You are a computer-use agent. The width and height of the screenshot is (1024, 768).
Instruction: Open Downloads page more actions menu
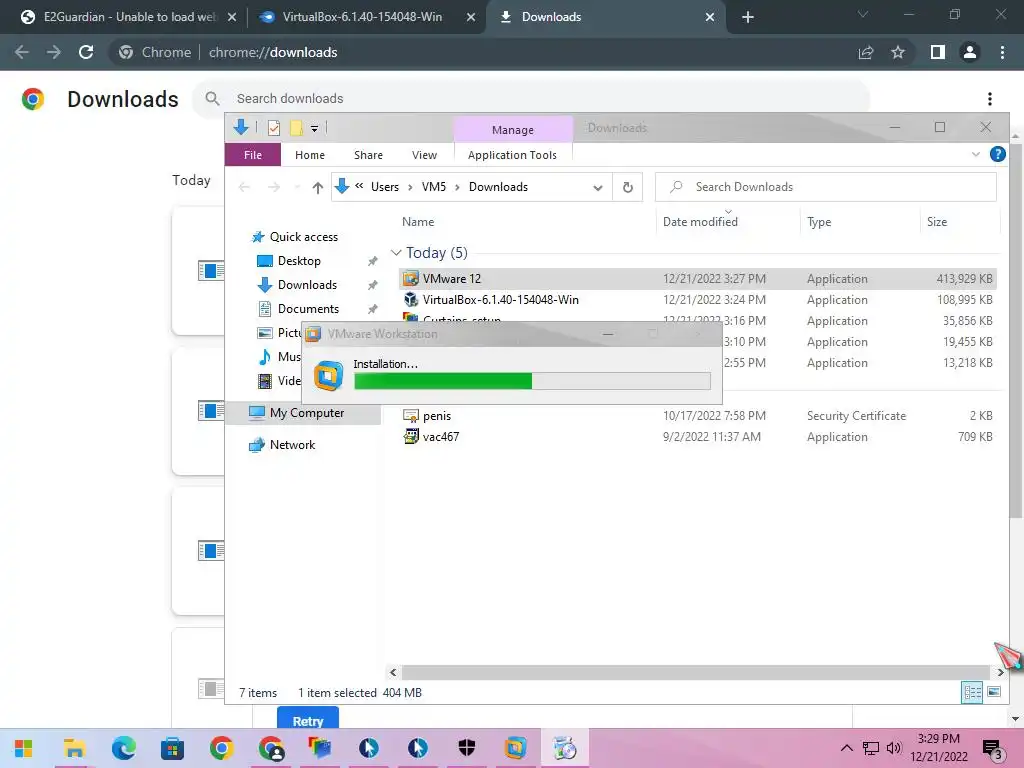pyautogui.click(x=990, y=99)
